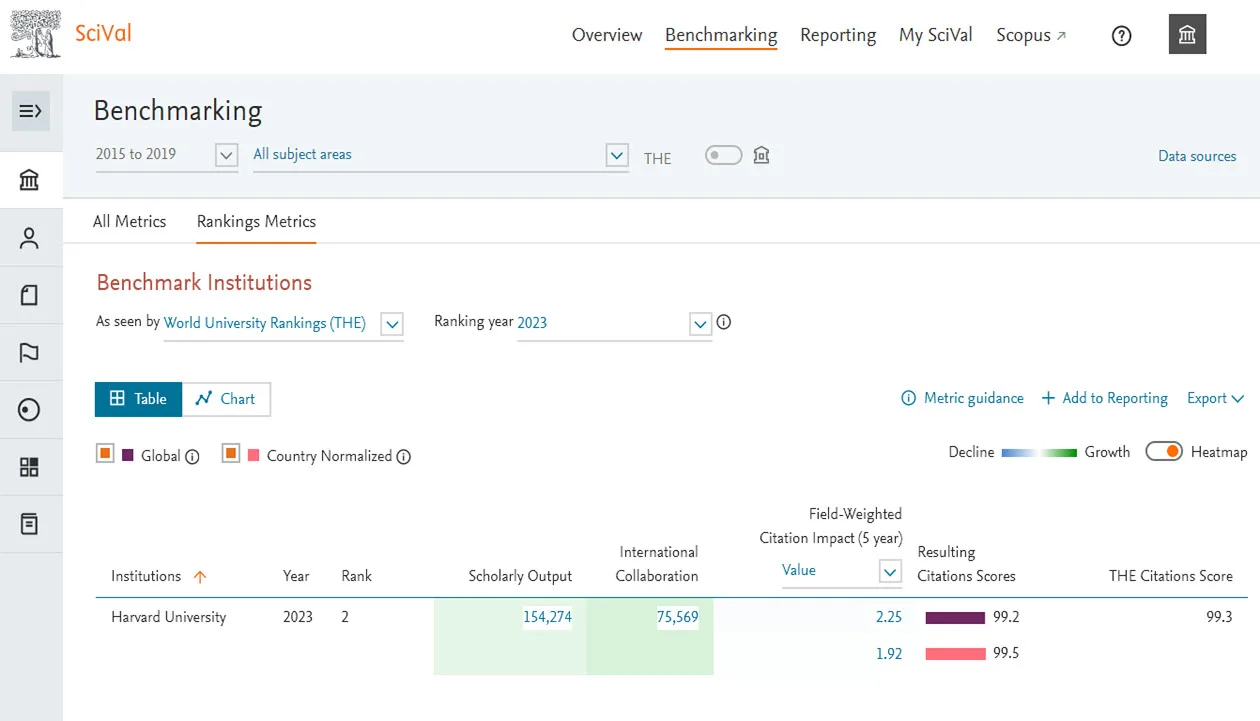The width and height of the screenshot is (1260, 721).
Task: Select the Institutions icon in the sidebar
Action: (x=31, y=179)
